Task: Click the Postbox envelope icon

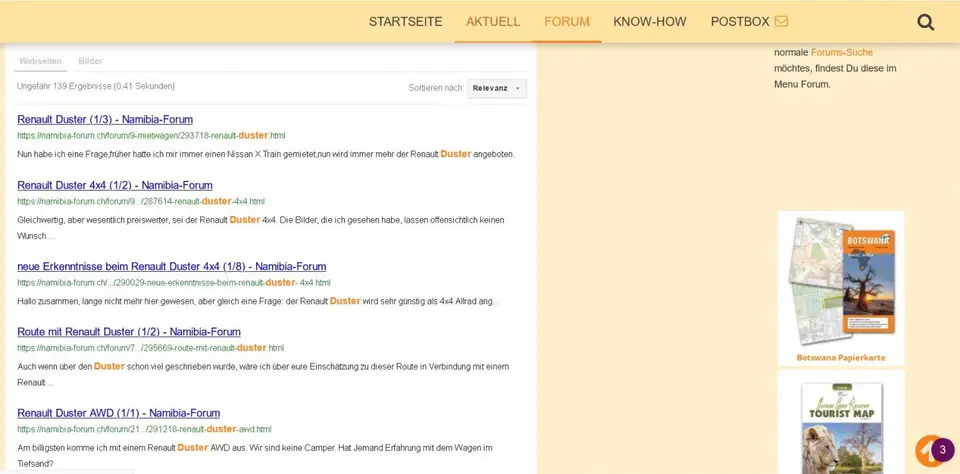Action: 781,21
